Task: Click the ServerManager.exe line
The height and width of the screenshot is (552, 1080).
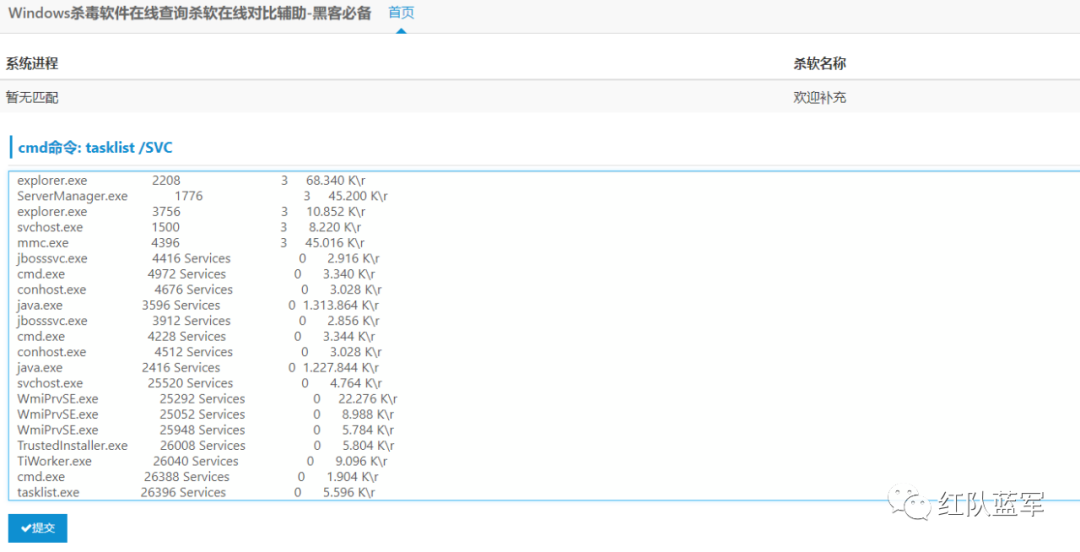Action: click(x=202, y=196)
